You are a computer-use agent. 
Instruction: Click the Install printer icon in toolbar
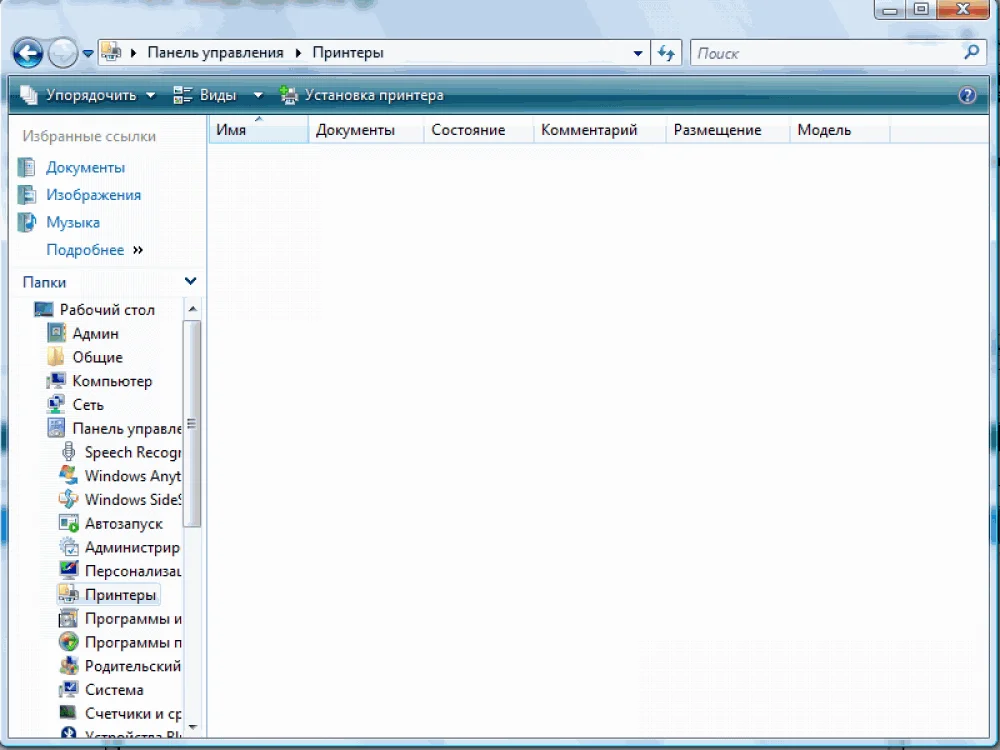[x=289, y=96]
